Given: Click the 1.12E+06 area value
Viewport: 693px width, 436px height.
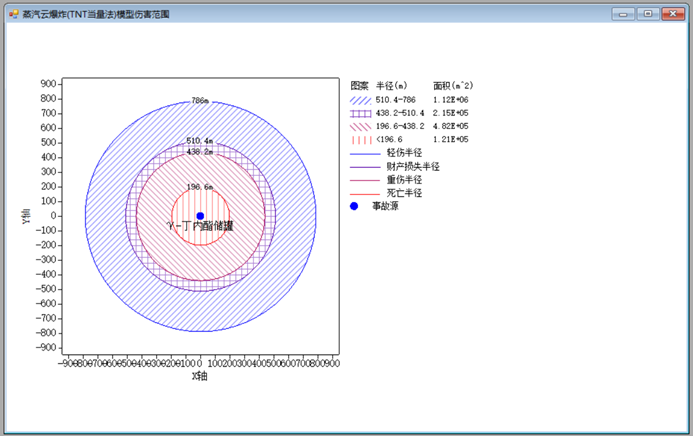Looking at the screenshot, I should click(x=450, y=100).
